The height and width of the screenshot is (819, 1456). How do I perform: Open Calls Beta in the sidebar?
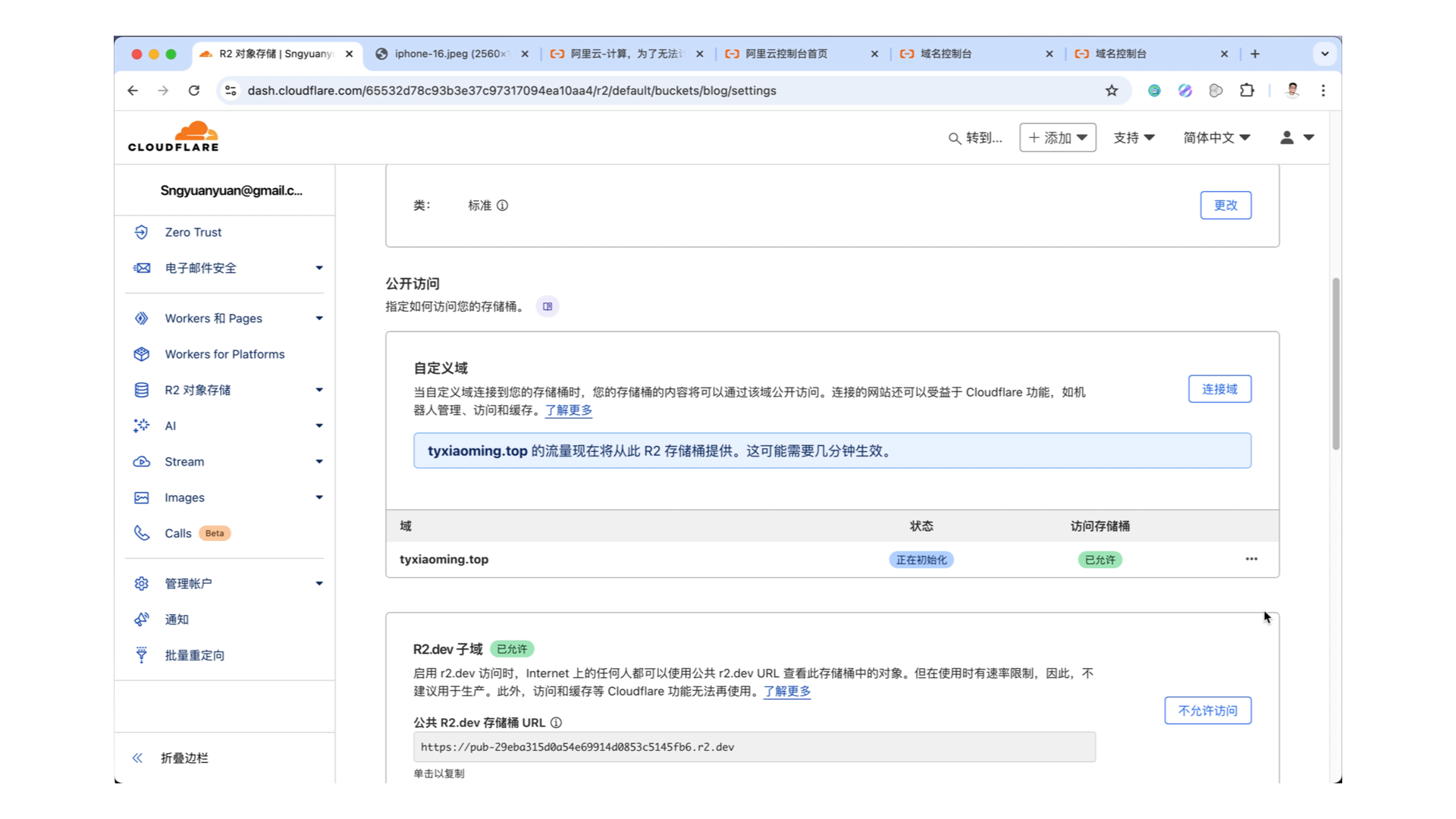click(179, 533)
